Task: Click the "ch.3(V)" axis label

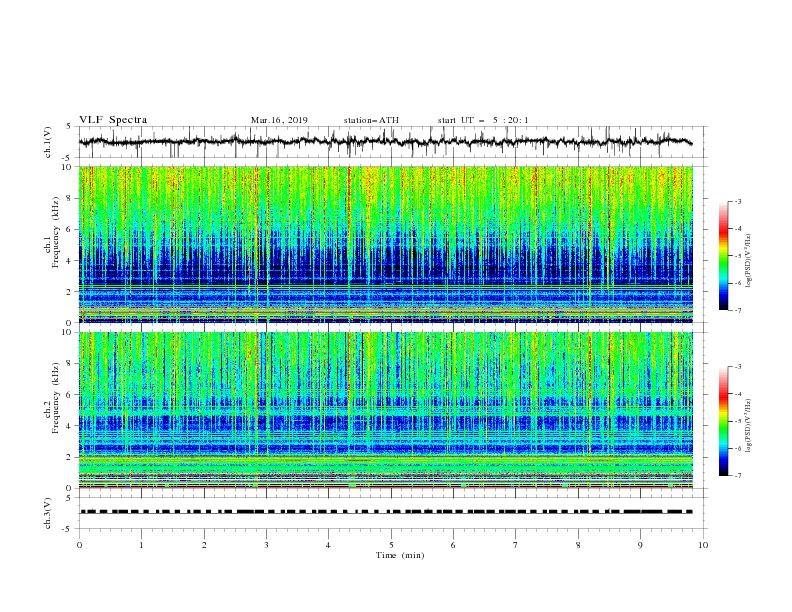Action: 48,513
